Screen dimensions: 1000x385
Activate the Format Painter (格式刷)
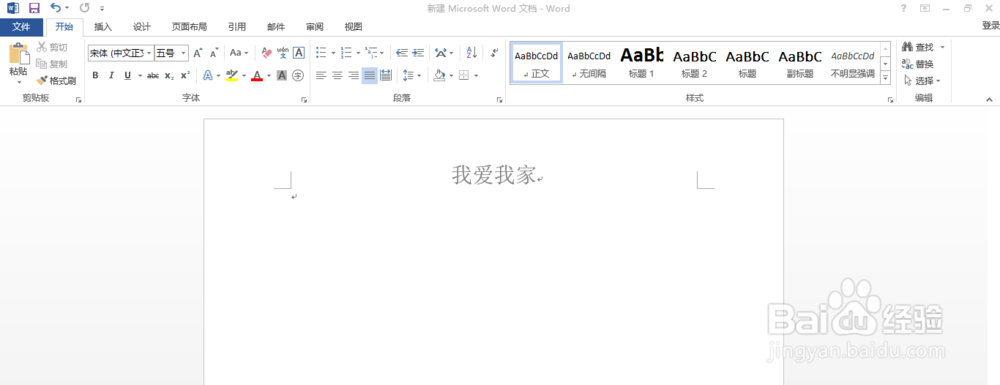click(56, 81)
